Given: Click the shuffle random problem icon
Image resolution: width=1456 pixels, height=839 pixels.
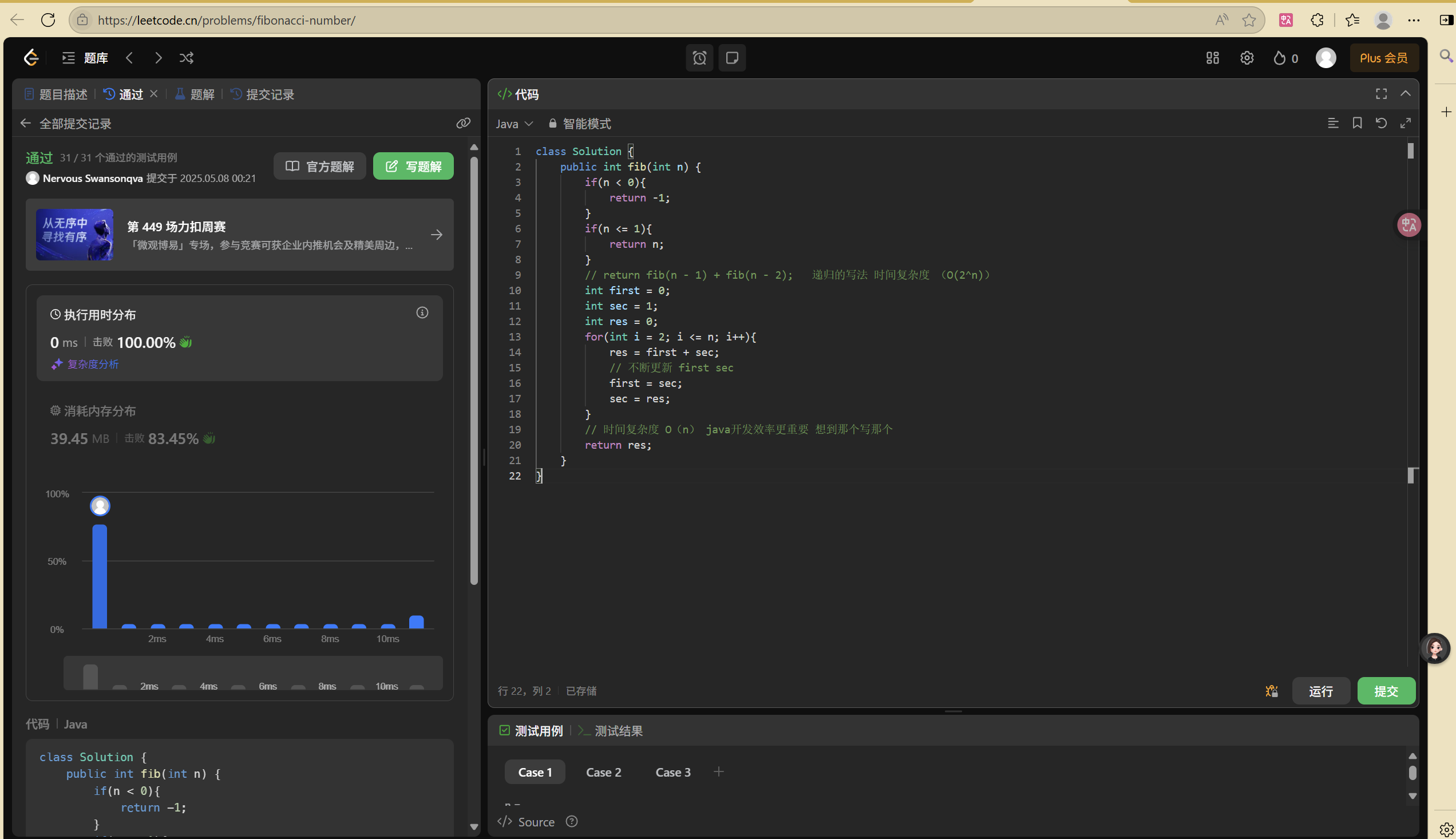Looking at the screenshot, I should click(186, 58).
